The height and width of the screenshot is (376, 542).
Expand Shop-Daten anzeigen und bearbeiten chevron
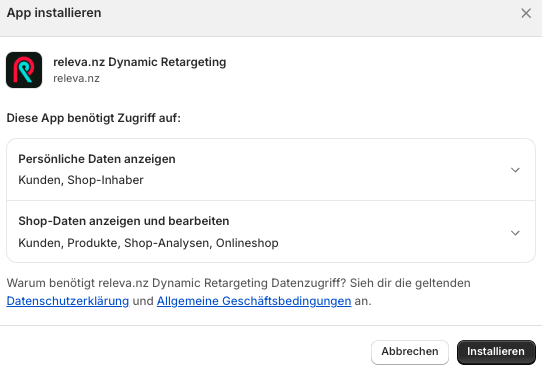[515, 233]
